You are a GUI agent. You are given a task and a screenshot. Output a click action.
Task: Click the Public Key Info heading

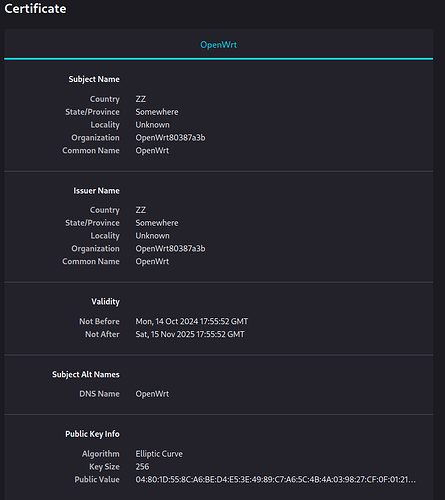[92, 434]
